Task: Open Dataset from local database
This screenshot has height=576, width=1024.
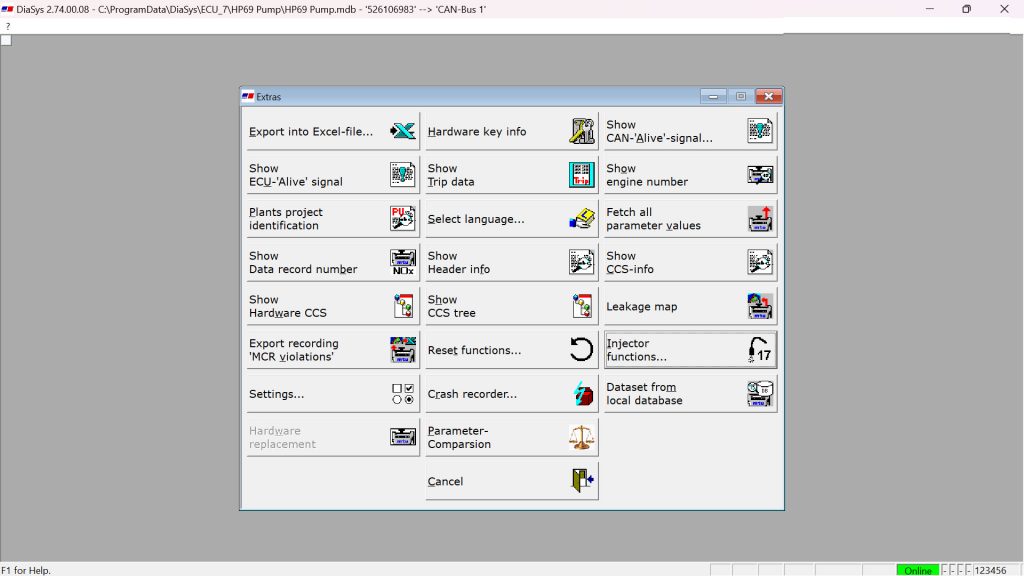Action: tap(690, 394)
